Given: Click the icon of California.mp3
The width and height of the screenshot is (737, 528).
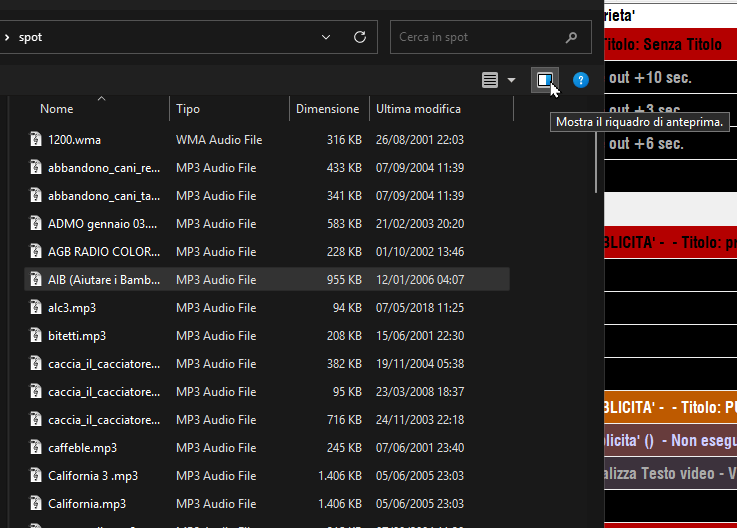Looking at the screenshot, I should 36,504.
